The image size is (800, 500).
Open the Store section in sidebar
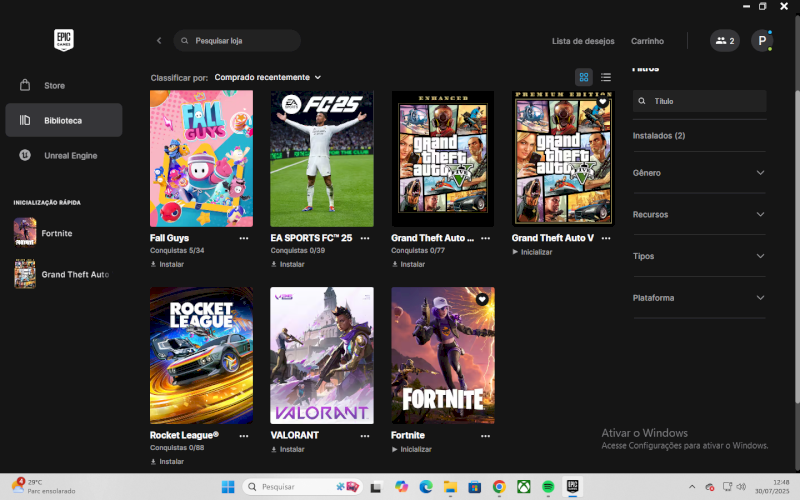coord(54,86)
